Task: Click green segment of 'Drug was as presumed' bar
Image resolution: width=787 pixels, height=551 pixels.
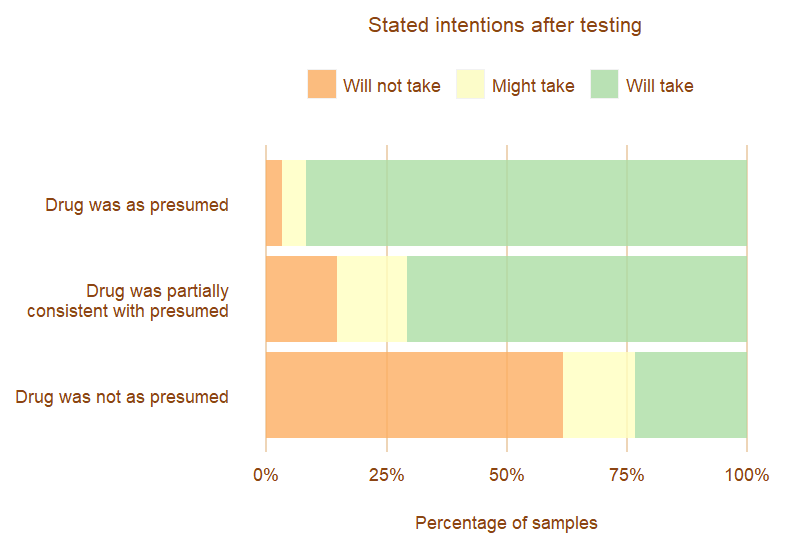Action: (x=526, y=203)
